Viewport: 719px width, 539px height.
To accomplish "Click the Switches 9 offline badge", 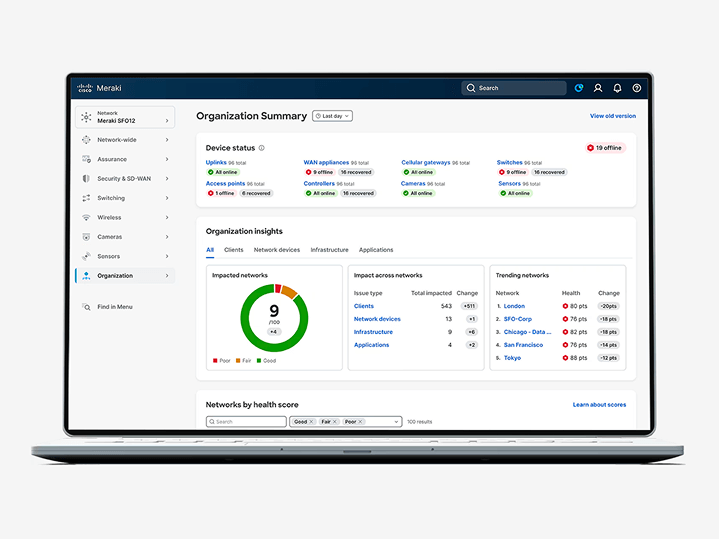I will [513, 172].
